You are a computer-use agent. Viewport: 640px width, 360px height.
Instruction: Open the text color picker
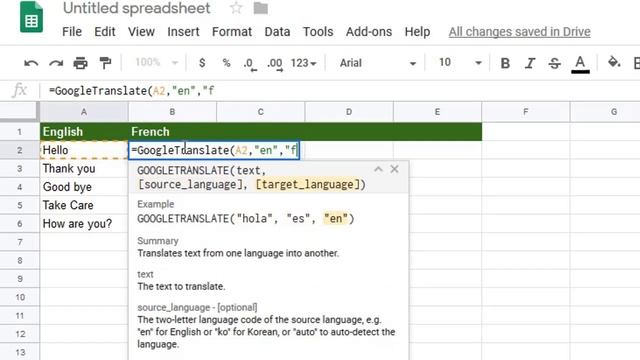click(x=580, y=64)
